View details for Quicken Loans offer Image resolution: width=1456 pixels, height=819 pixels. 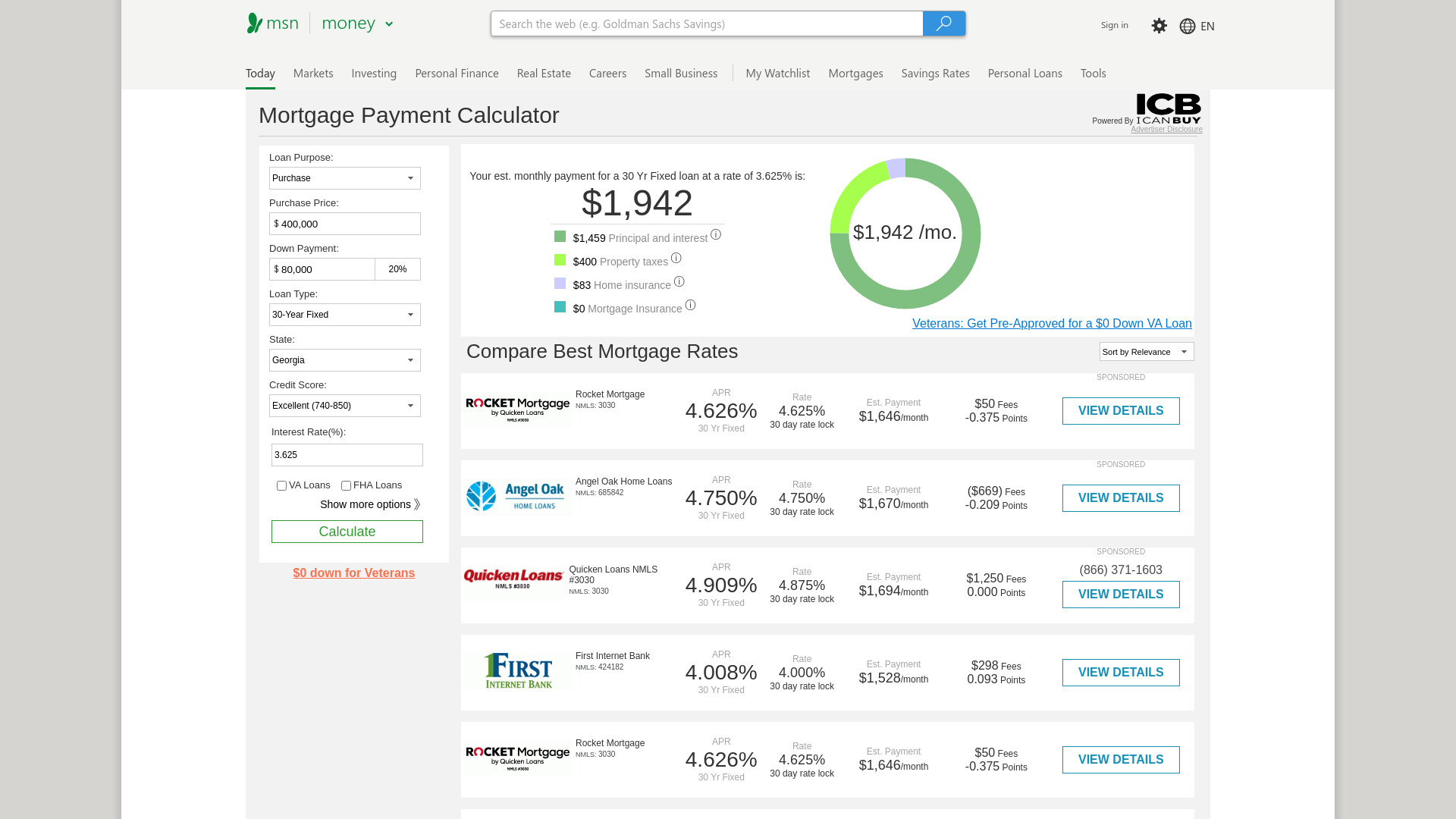[1121, 595]
